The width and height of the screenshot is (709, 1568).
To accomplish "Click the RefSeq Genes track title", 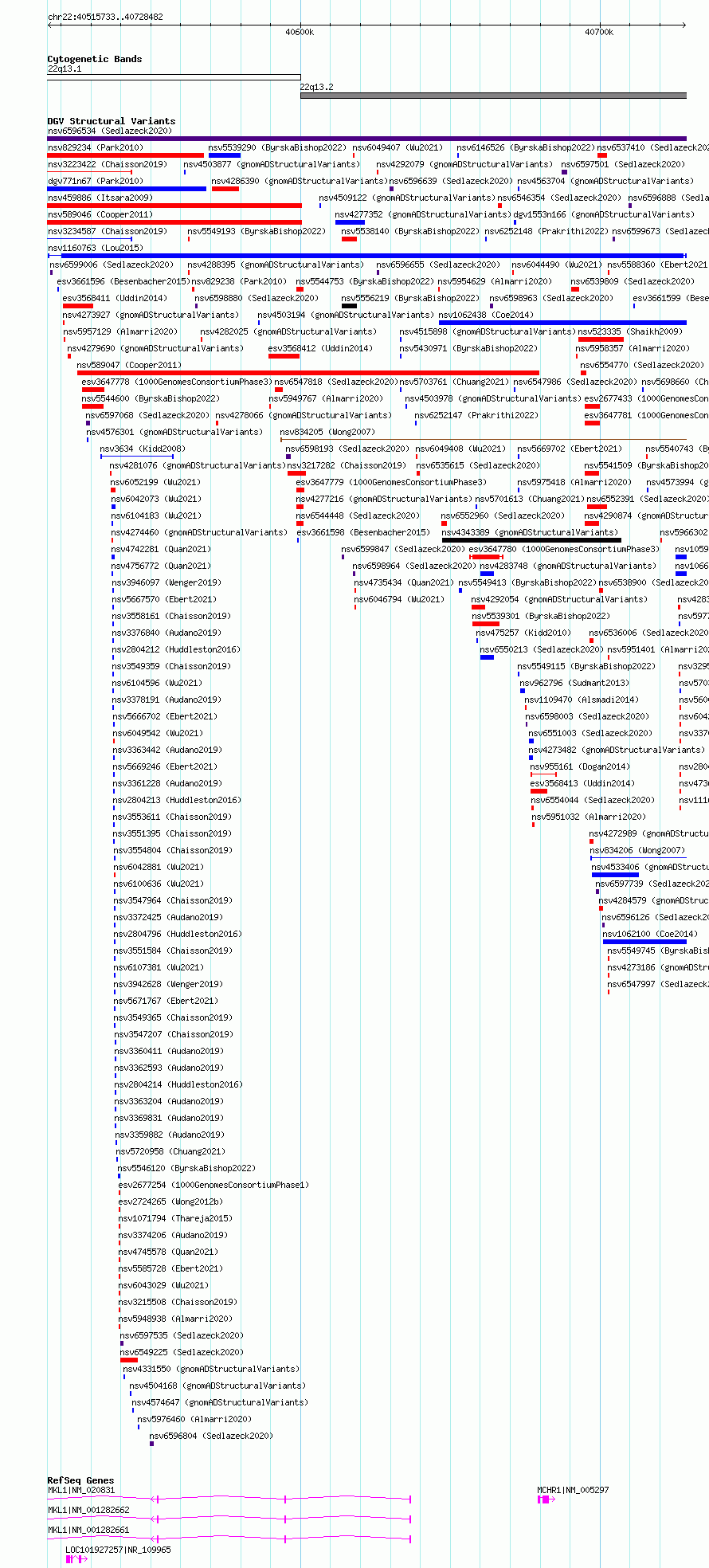I will [80, 1480].
